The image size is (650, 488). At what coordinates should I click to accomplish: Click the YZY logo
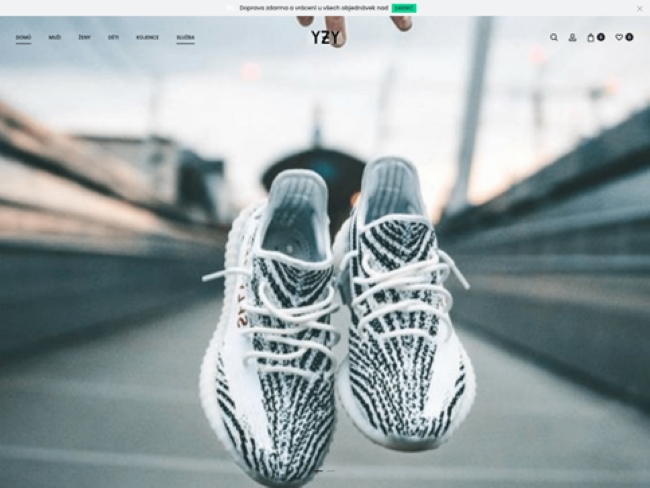tap(325, 38)
